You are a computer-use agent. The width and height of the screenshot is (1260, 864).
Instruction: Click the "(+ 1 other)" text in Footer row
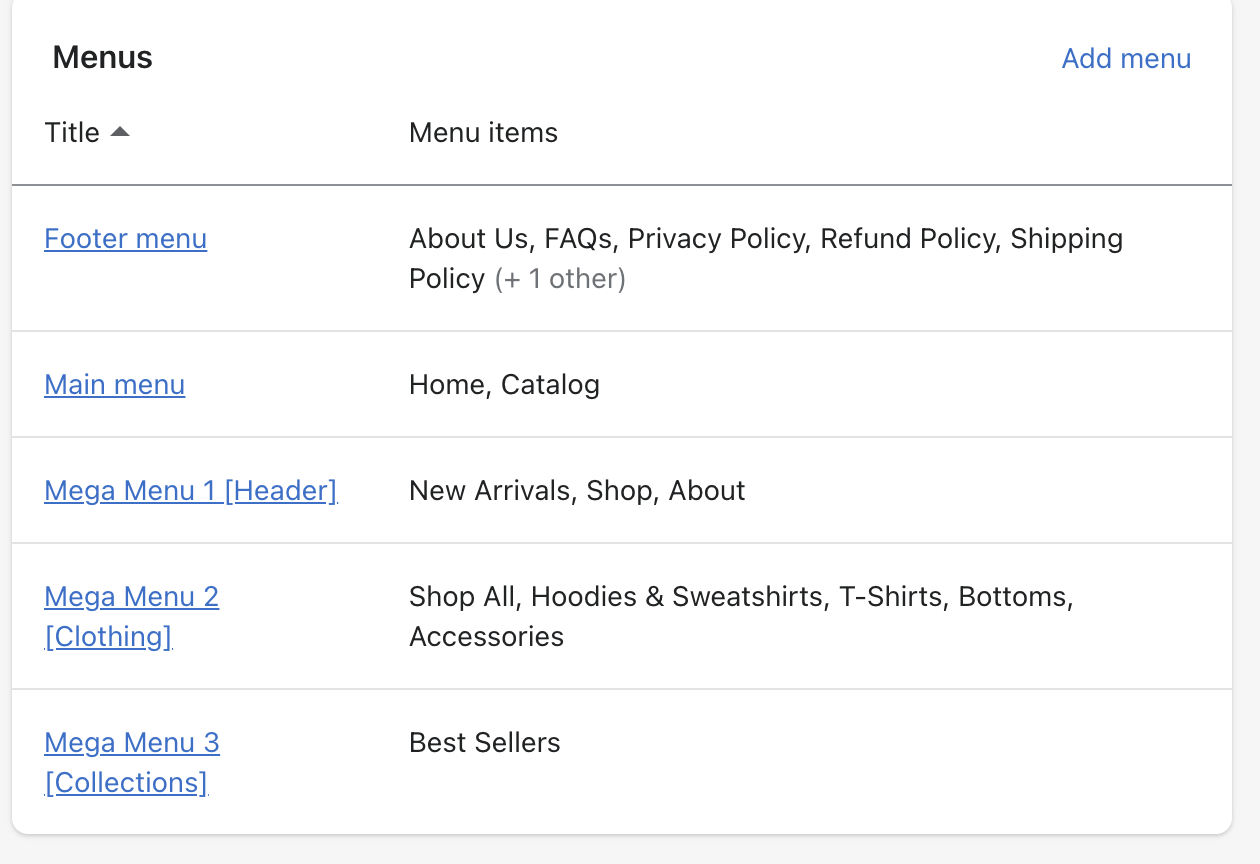[560, 279]
